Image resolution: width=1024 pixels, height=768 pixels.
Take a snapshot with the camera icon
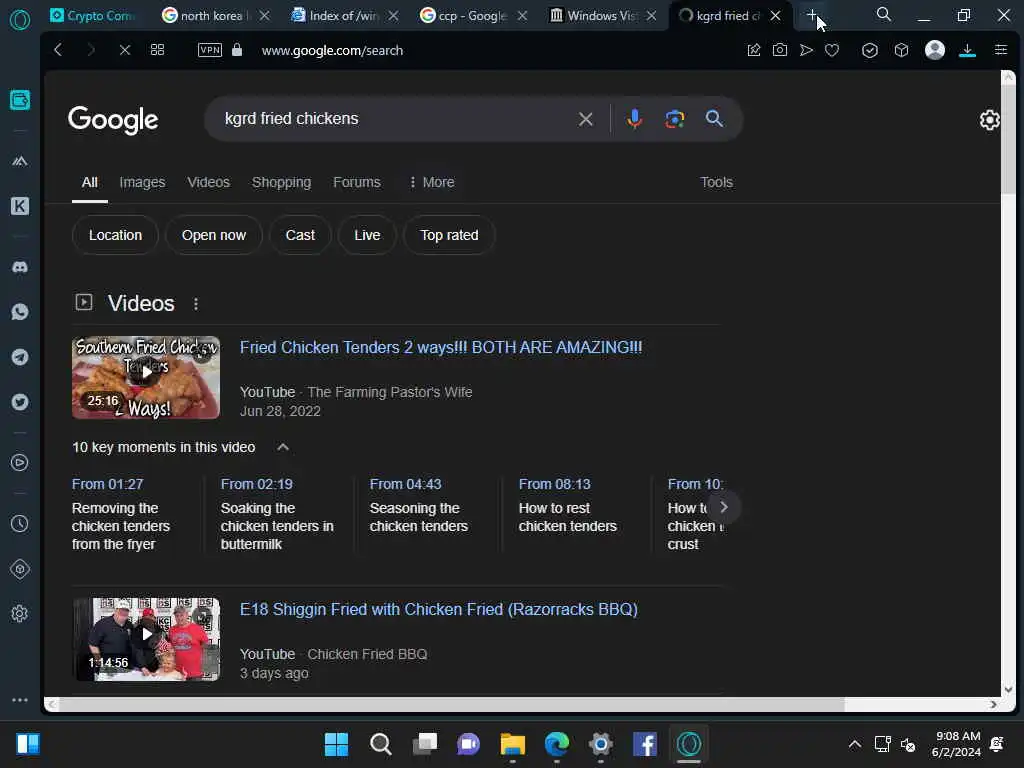pos(780,50)
